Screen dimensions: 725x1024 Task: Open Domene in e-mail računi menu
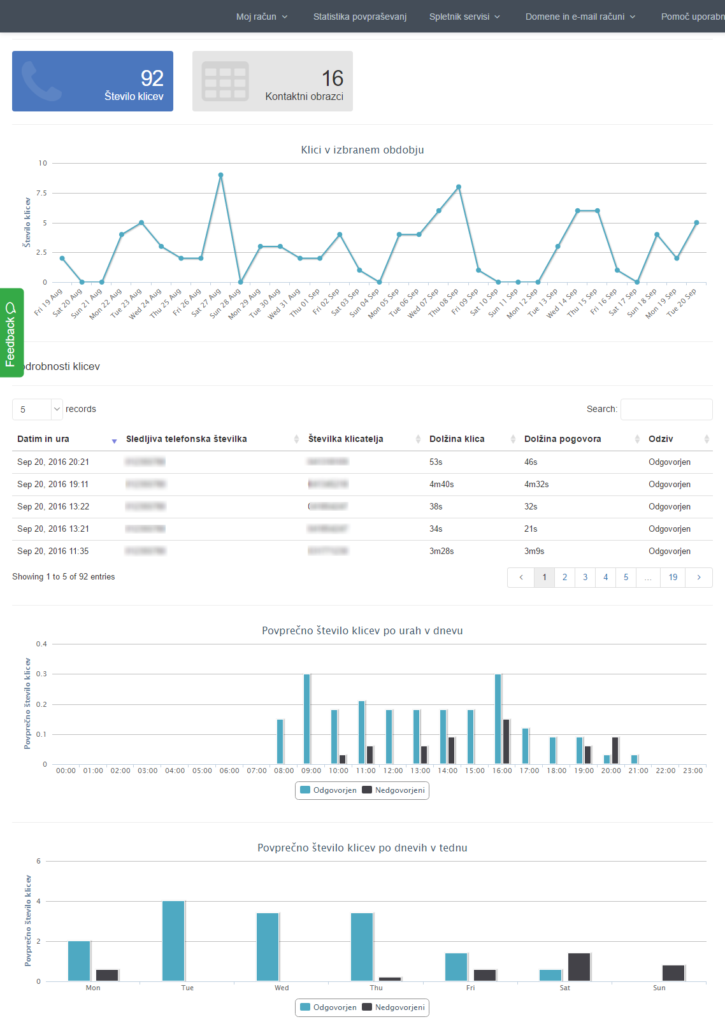[x=580, y=17]
